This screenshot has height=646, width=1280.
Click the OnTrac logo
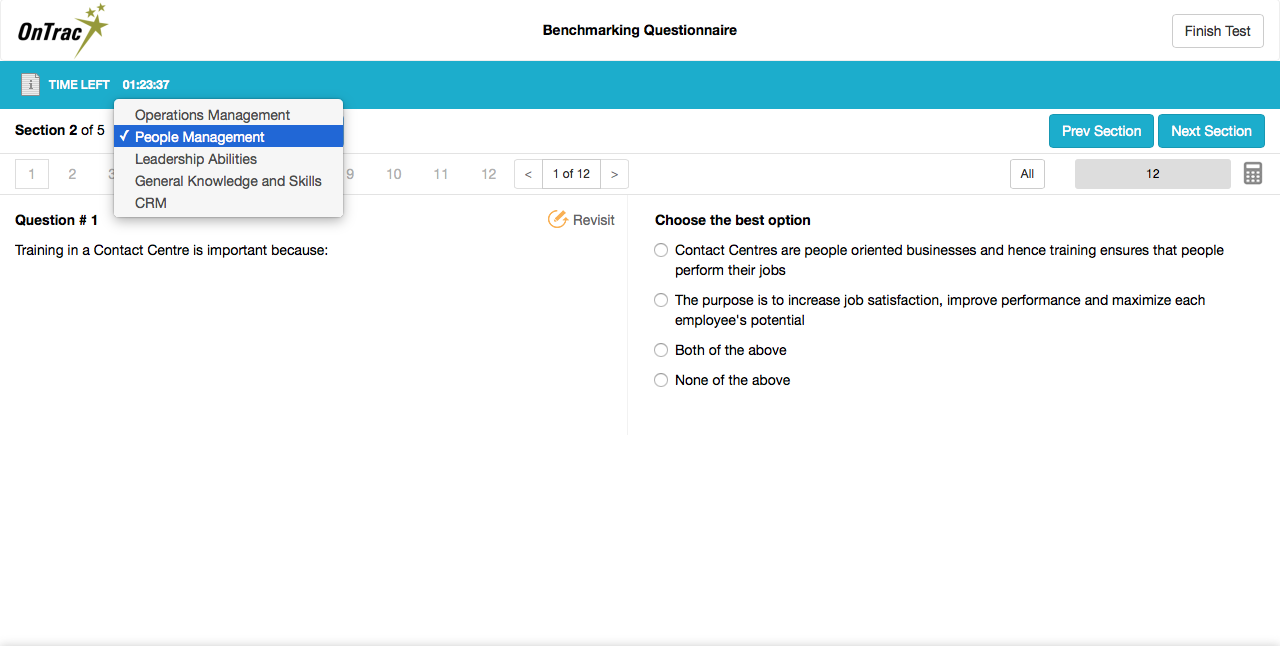click(x=62, y=30)
